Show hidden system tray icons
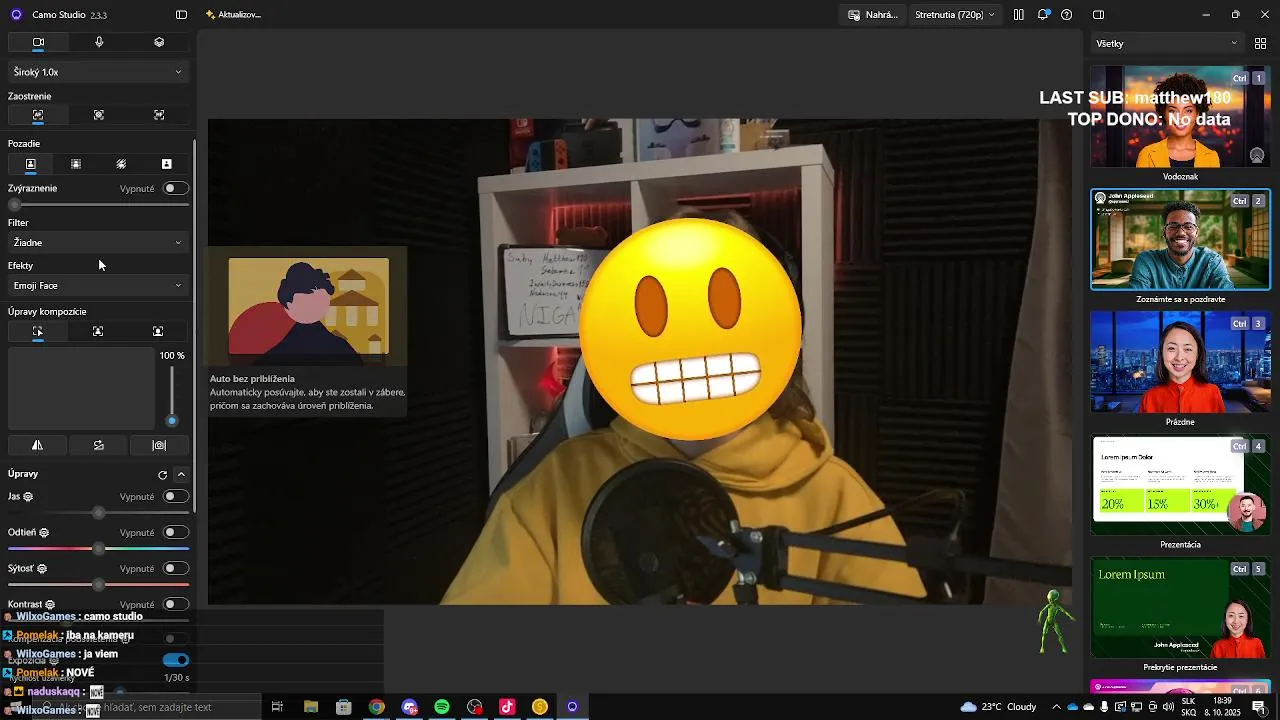Screen dimensions: 1280x720 (1056, 707)
